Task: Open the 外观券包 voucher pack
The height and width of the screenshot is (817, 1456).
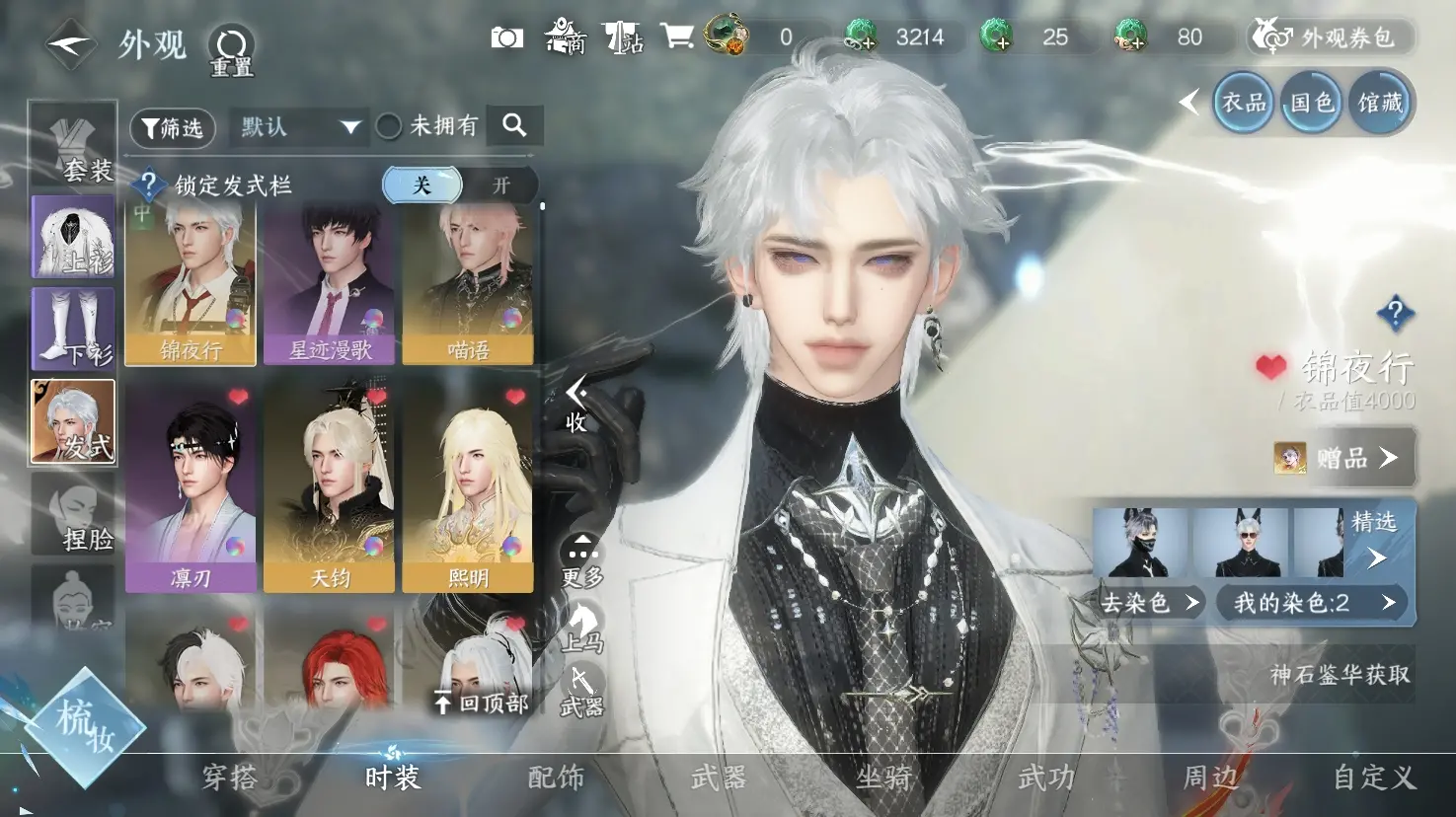Action: click(x=1331, y=37)
